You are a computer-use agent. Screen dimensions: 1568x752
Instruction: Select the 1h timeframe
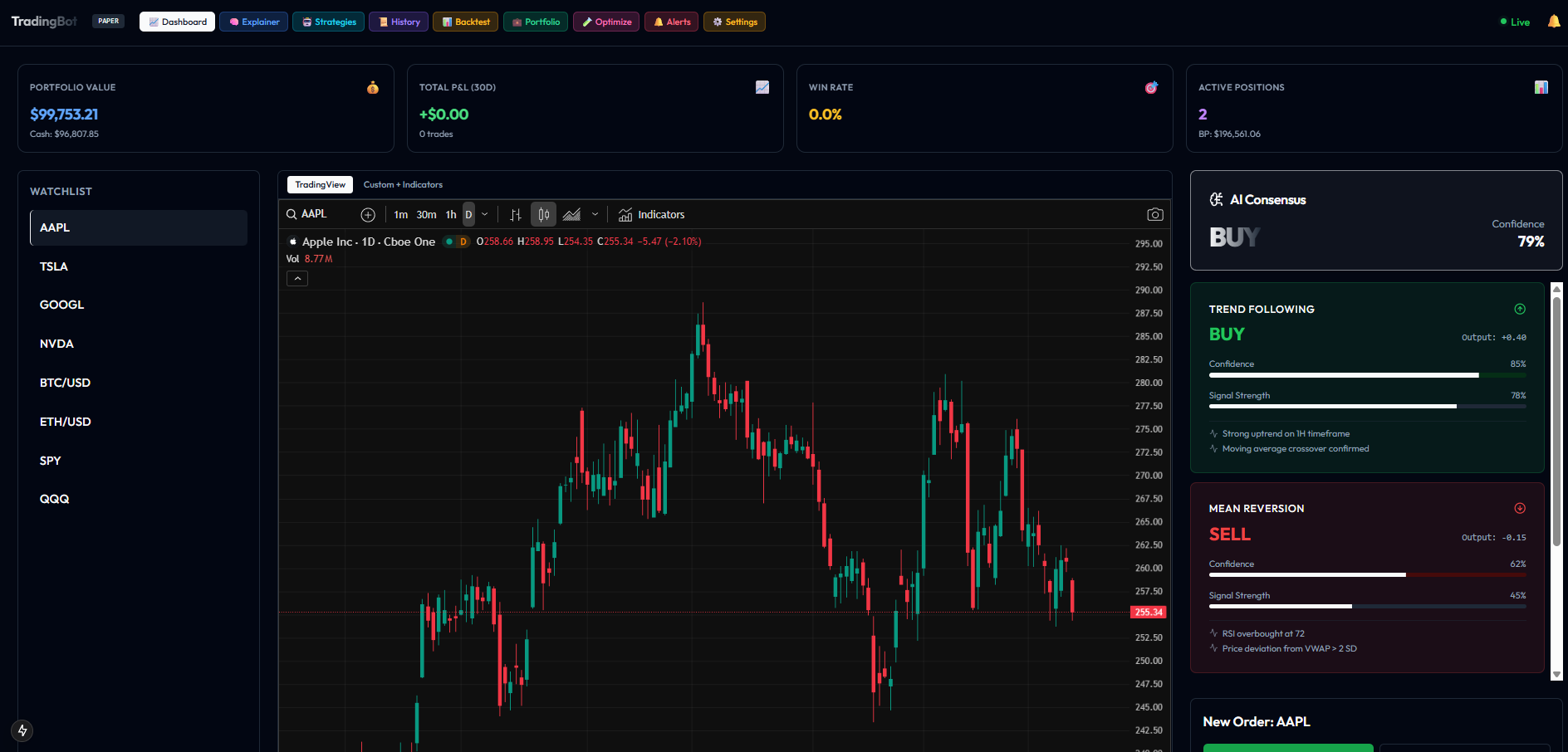451,214
